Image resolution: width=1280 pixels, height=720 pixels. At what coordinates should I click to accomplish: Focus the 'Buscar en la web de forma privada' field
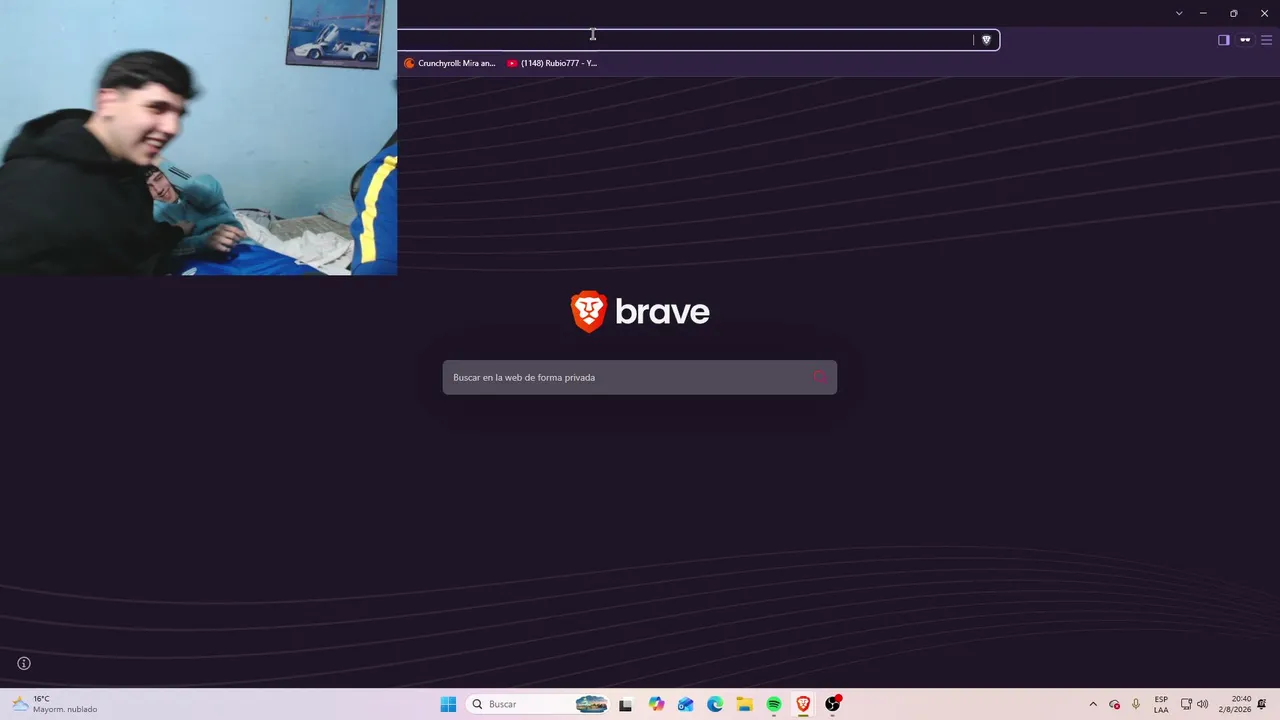pyautogui.click(x=640, y=377)
